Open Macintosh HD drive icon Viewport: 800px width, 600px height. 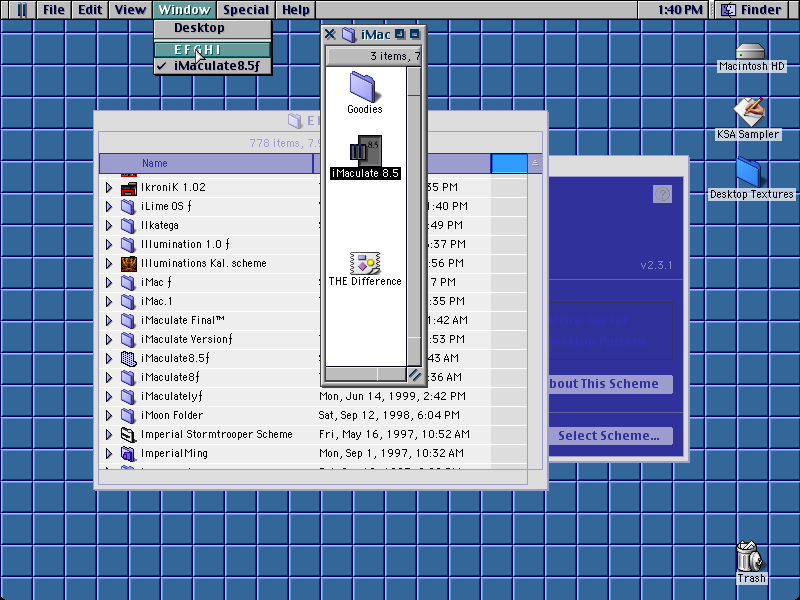(751, 51)
